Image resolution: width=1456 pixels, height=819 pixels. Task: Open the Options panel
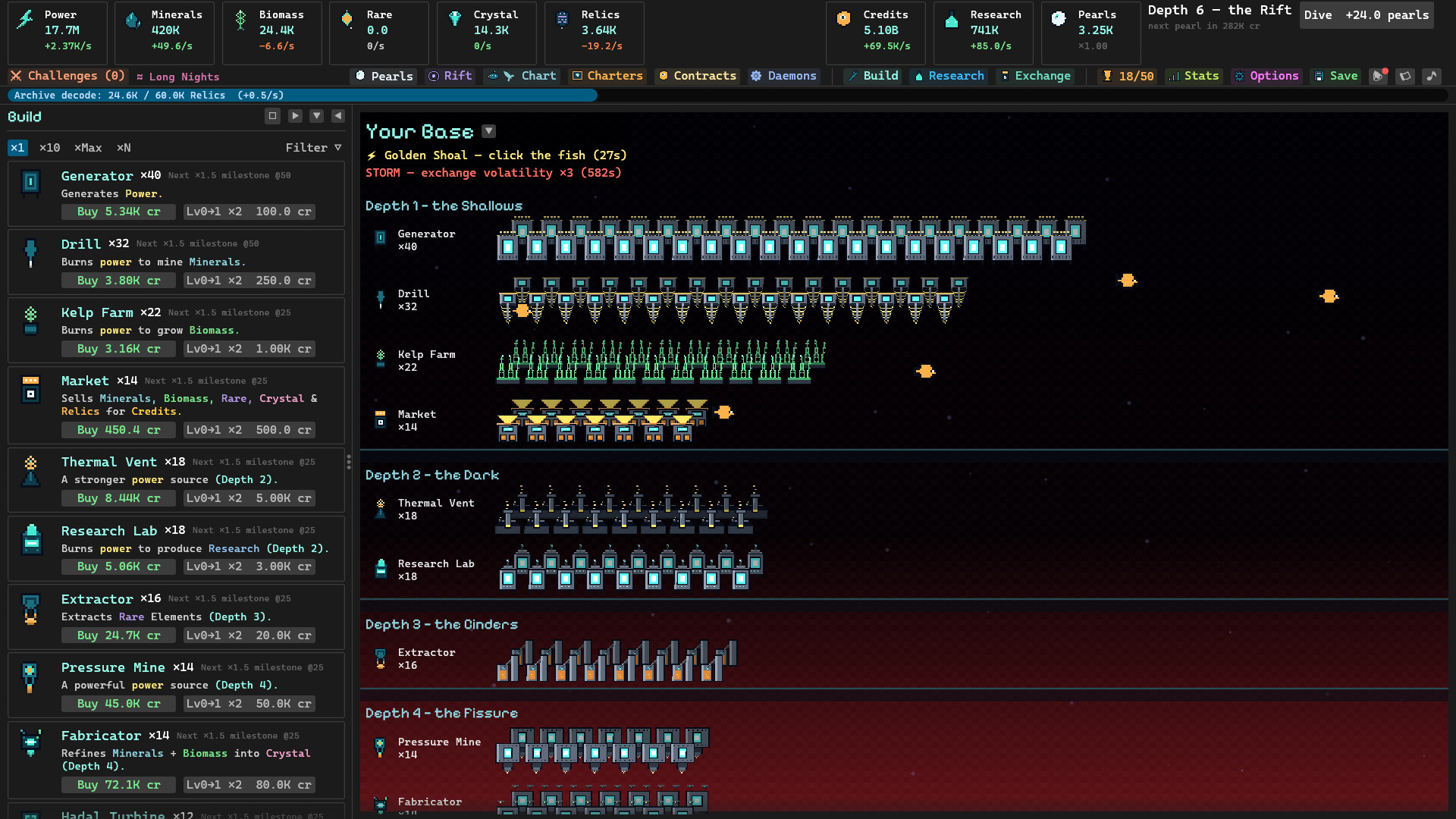tap(1266, 76)
